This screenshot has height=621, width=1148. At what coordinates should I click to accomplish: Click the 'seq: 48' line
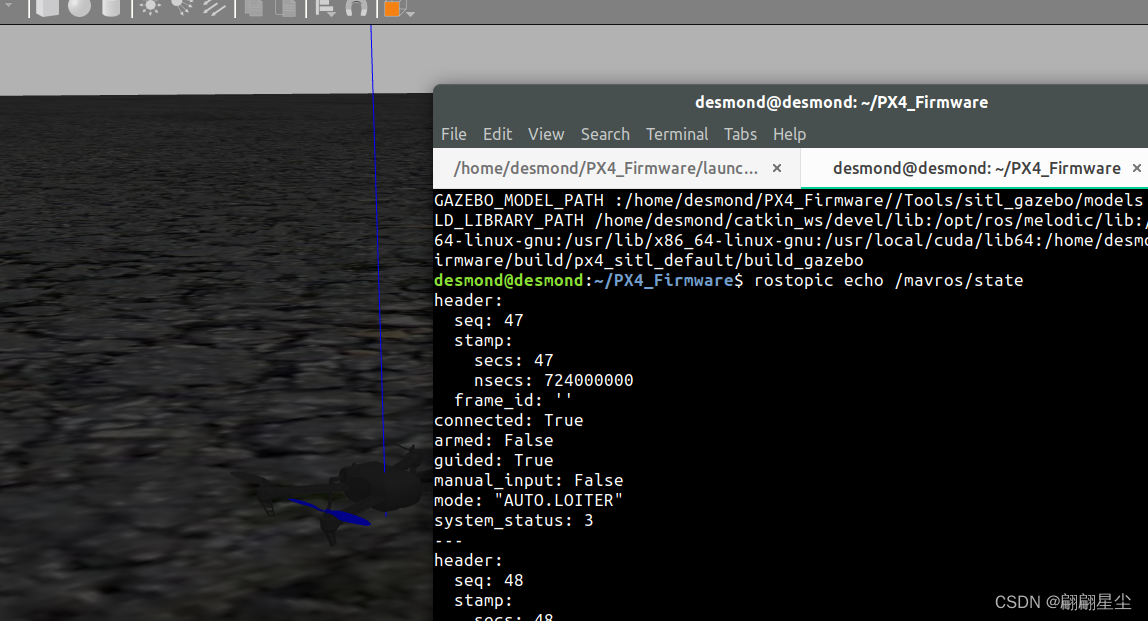pyautogui.click(x=488, y=581)
